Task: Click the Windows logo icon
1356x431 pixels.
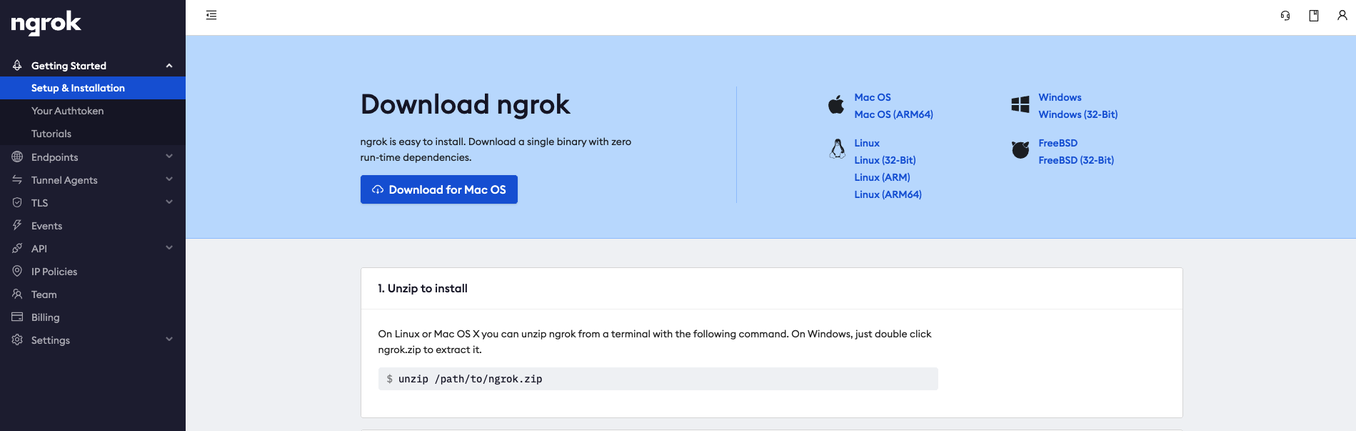Action: 1020,105
